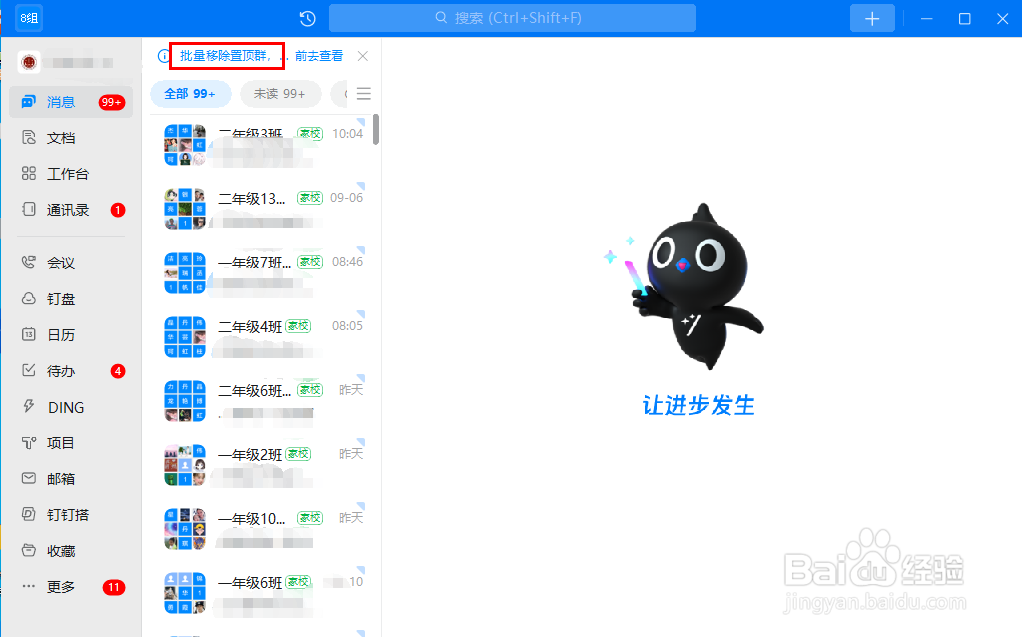Open the 工作台 workbench
The height and width of the screenshot is (637, 1022).
click(x=71, y=174)
